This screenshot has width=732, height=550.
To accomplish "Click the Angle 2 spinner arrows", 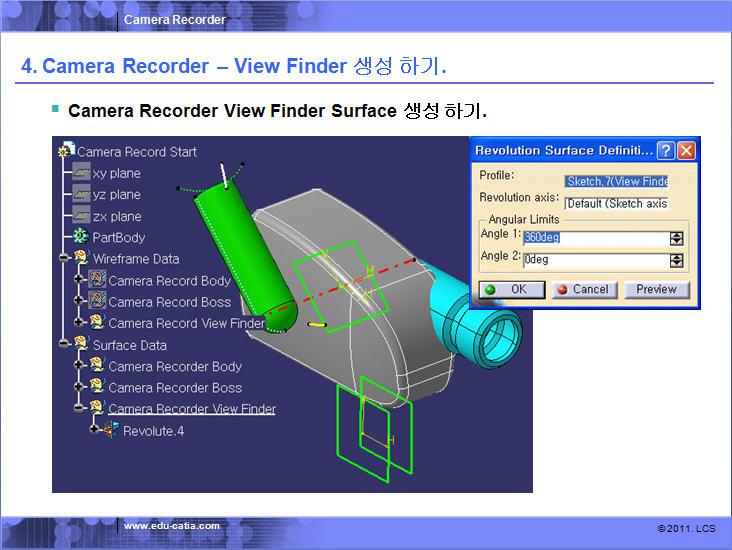I will (x=677, y=260).
